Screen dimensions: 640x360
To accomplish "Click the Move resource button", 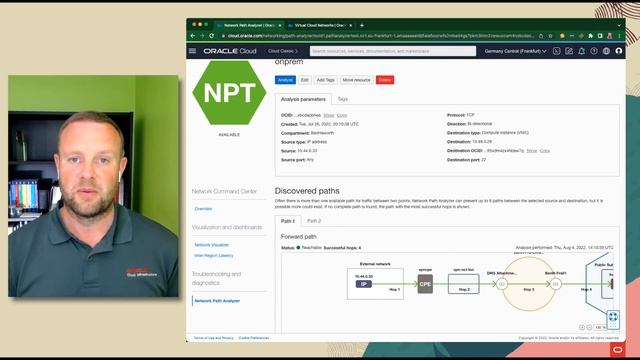I will pyautogui.click(x=356, y=80).
